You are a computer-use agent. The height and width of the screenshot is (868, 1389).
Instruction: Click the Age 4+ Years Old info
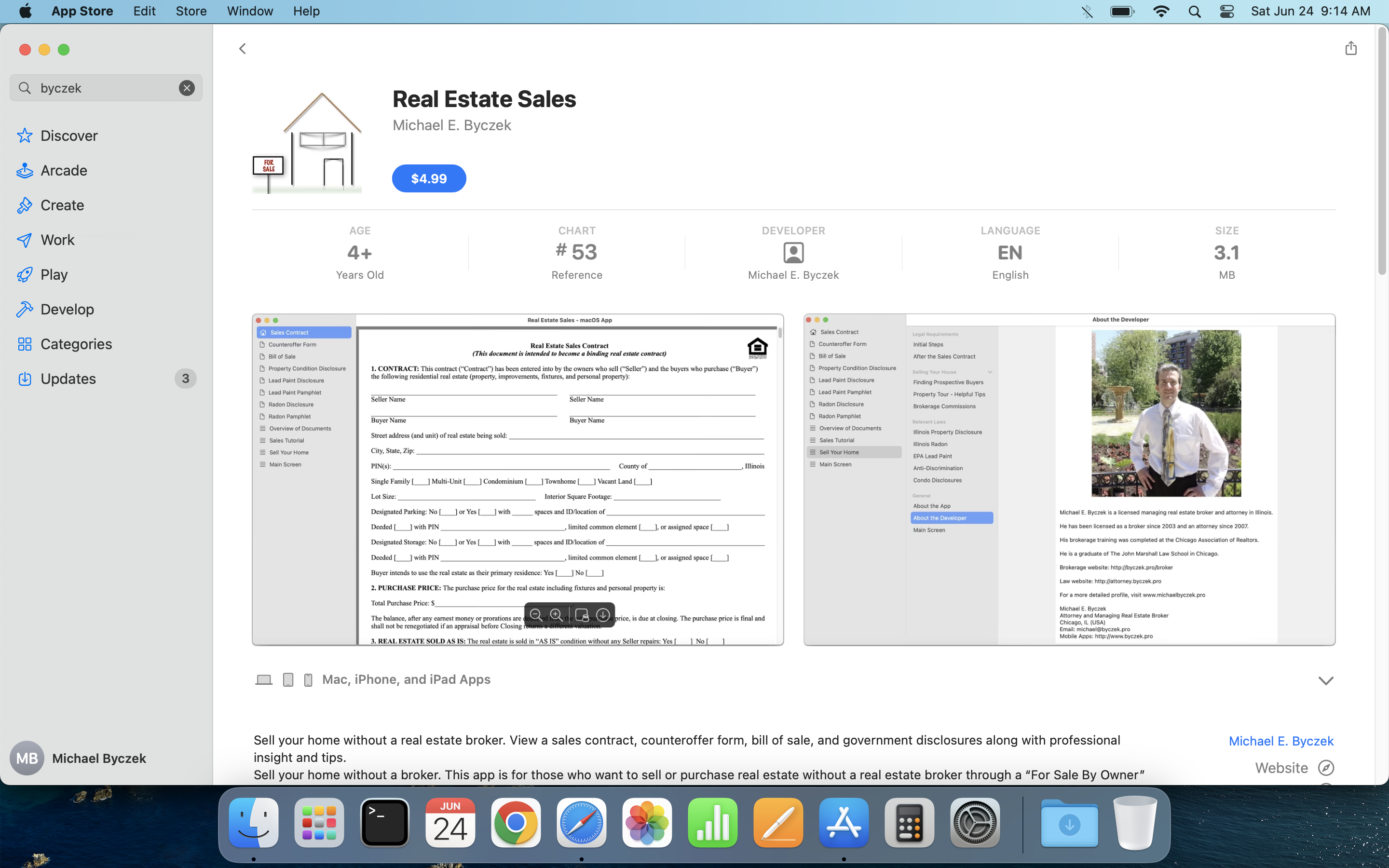[360, 253]
